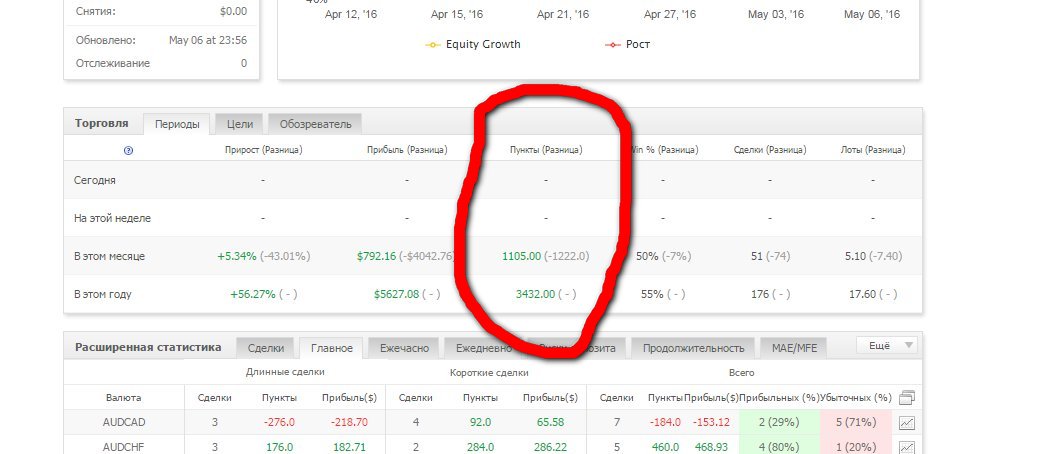Select the В этом году row label

(x=103, y=294)
